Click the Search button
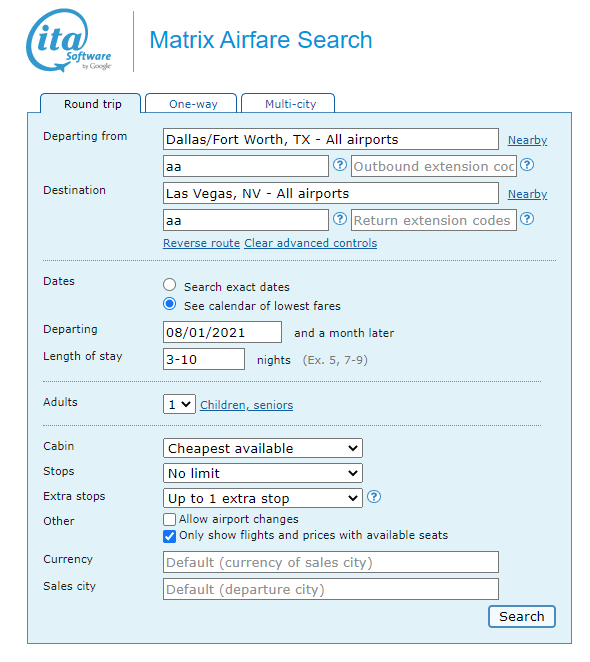Screen dimensions: 590x662 pyautogui.click(x=522, y=616)
